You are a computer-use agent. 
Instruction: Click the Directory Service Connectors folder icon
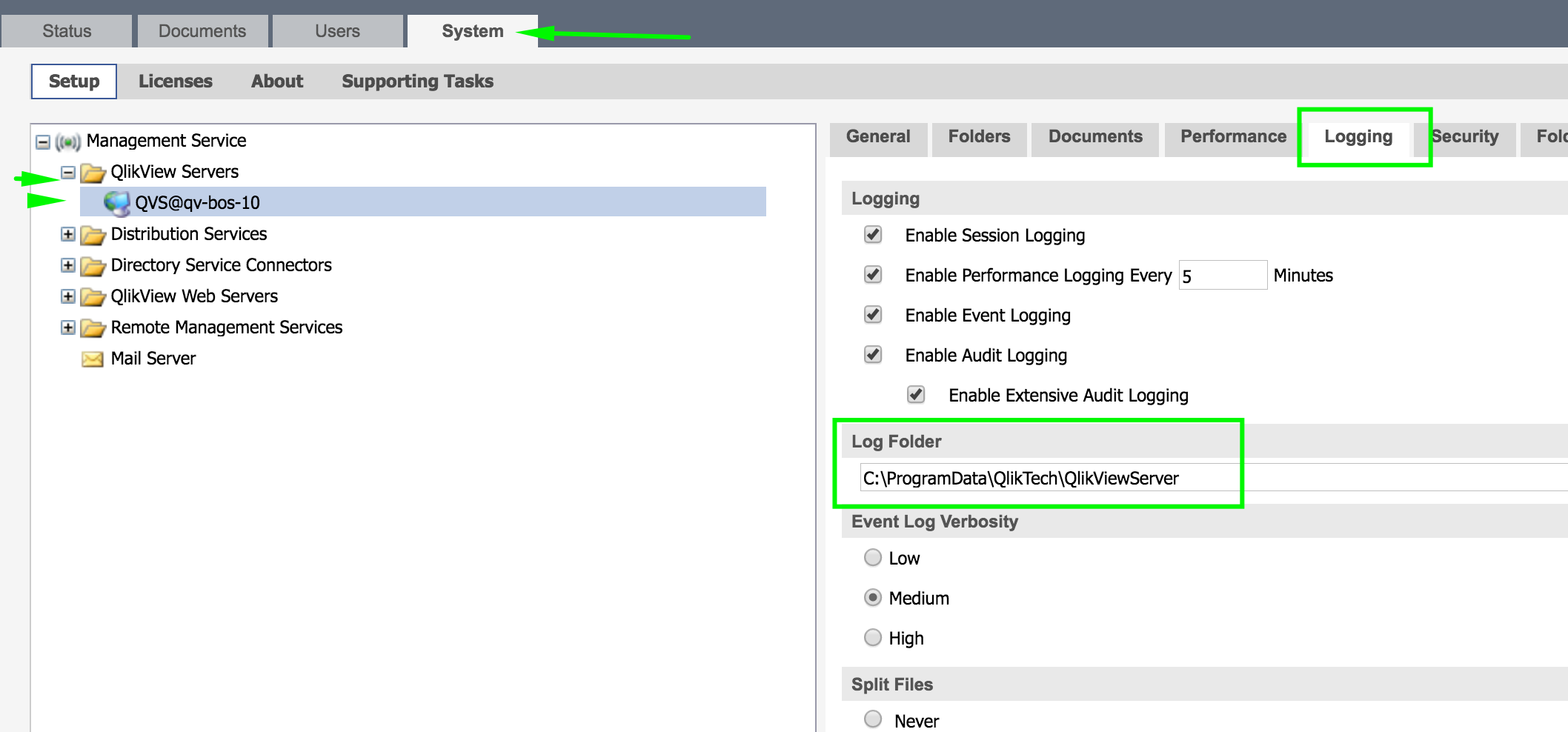(93, 266)
